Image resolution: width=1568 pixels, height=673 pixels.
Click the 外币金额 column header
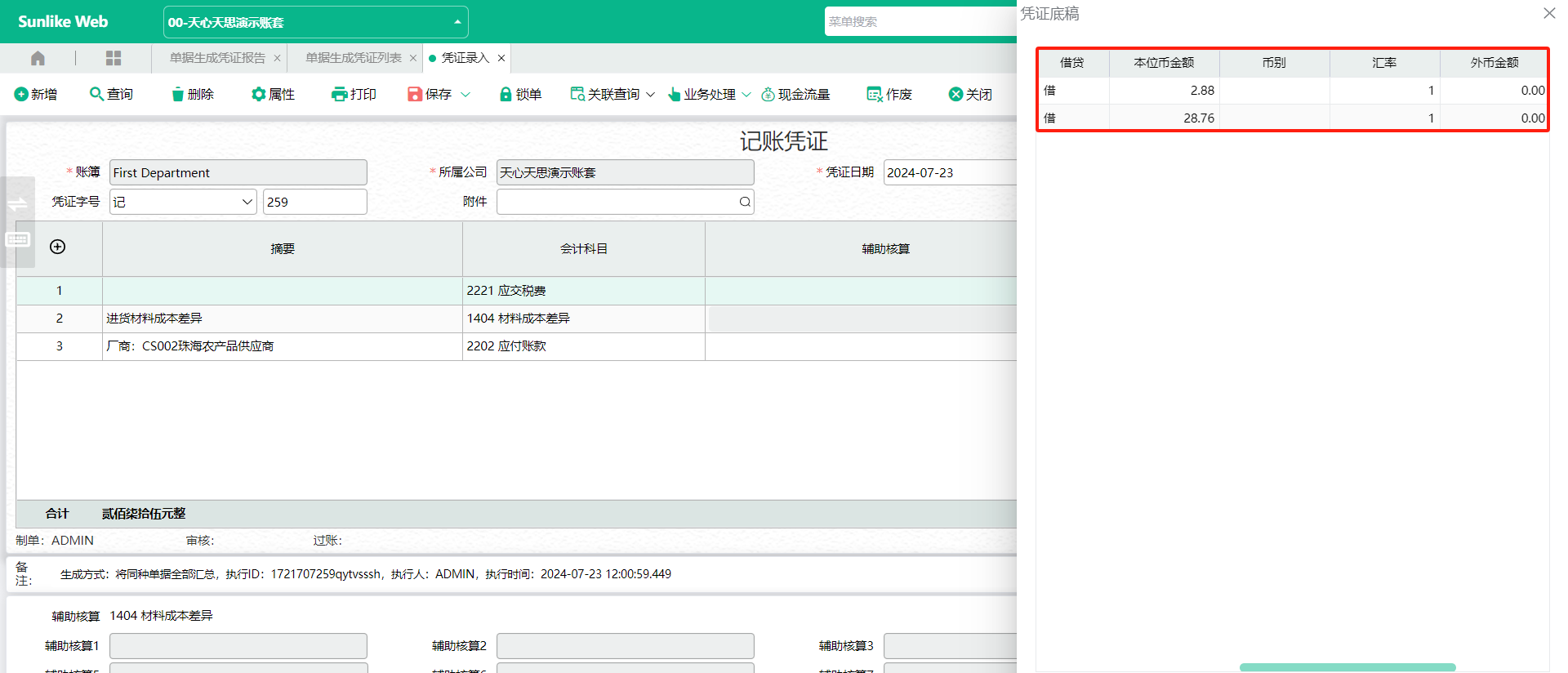(1494, 63)
